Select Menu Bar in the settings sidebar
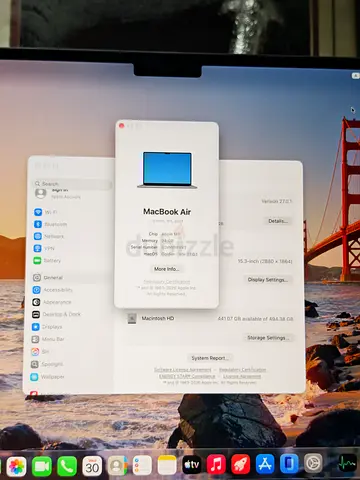Screen dimensions: 360x480 48,339
